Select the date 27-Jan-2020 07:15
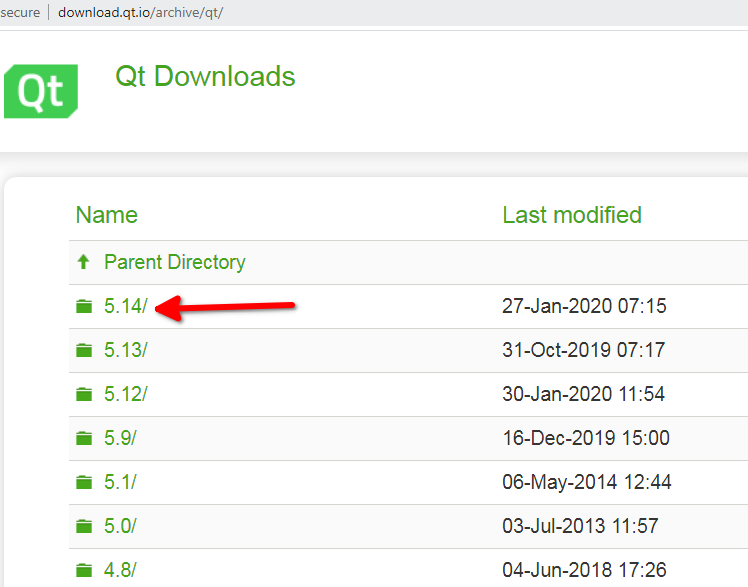Screen dimensions: 748x587 (x=584, y=306)
